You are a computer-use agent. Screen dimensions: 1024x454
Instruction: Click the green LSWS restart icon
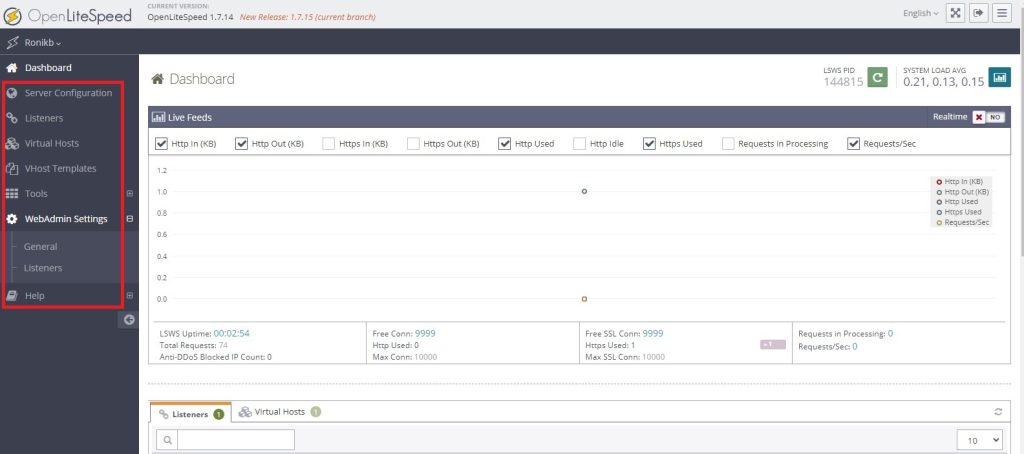pos(877,77)
